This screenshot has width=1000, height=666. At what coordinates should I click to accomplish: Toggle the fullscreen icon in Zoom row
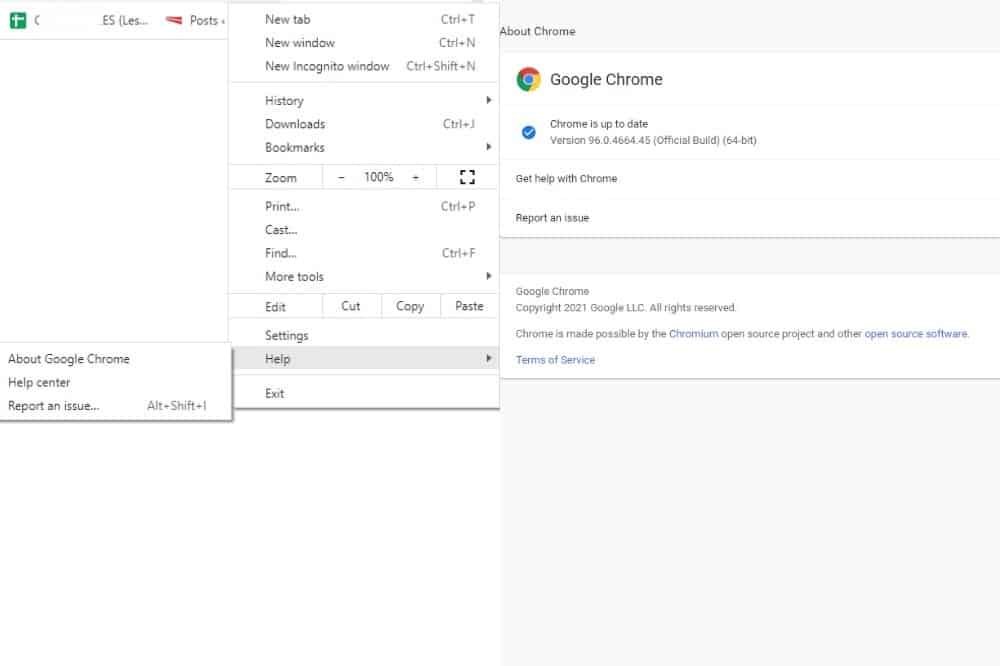[467, 177]
